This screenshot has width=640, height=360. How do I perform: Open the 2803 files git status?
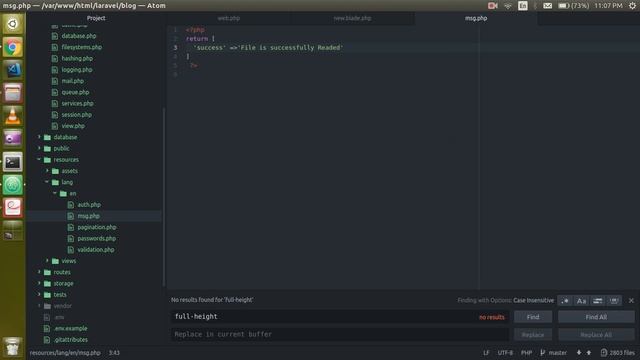(618, 353)
